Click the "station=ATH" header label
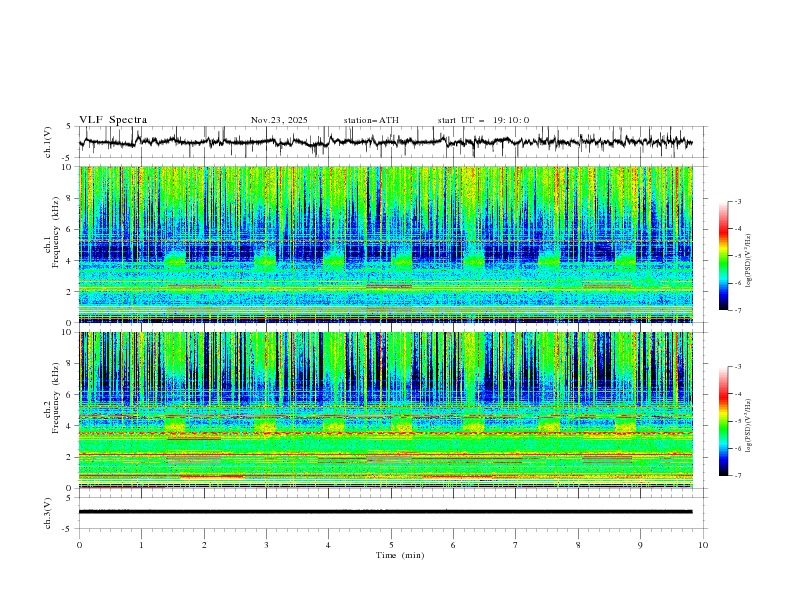Viewport: 792px width, 612px height. click(x=371, y=120)
